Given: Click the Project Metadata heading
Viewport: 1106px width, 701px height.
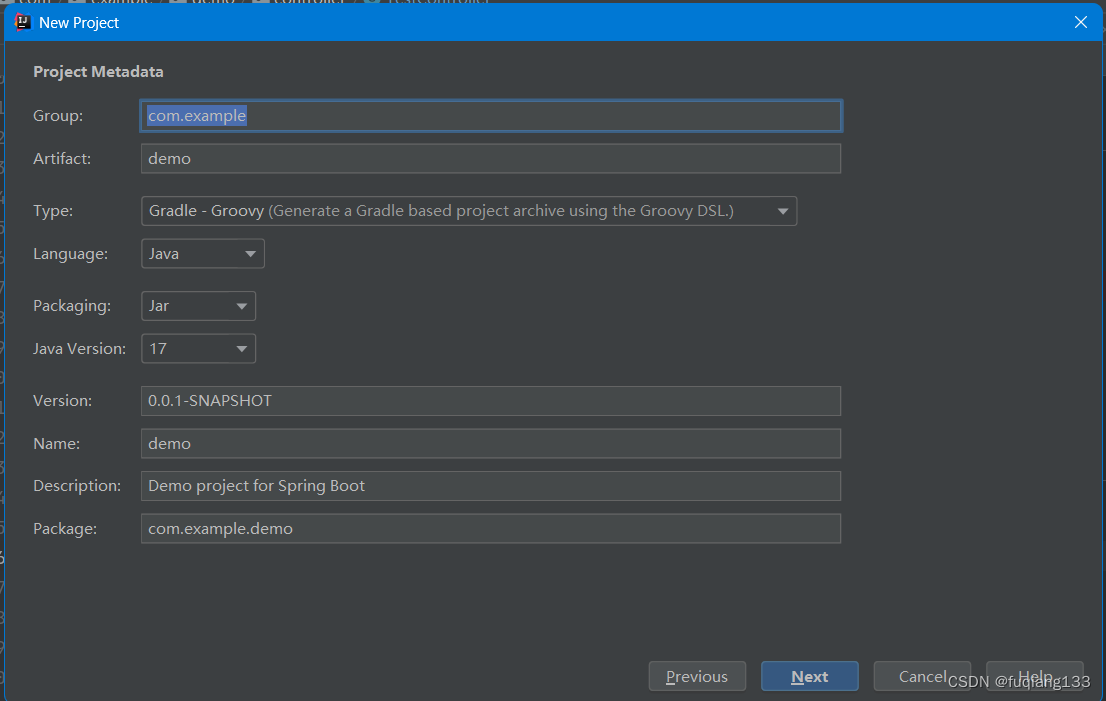Looking at the screenshot, I should pos(98,72).
